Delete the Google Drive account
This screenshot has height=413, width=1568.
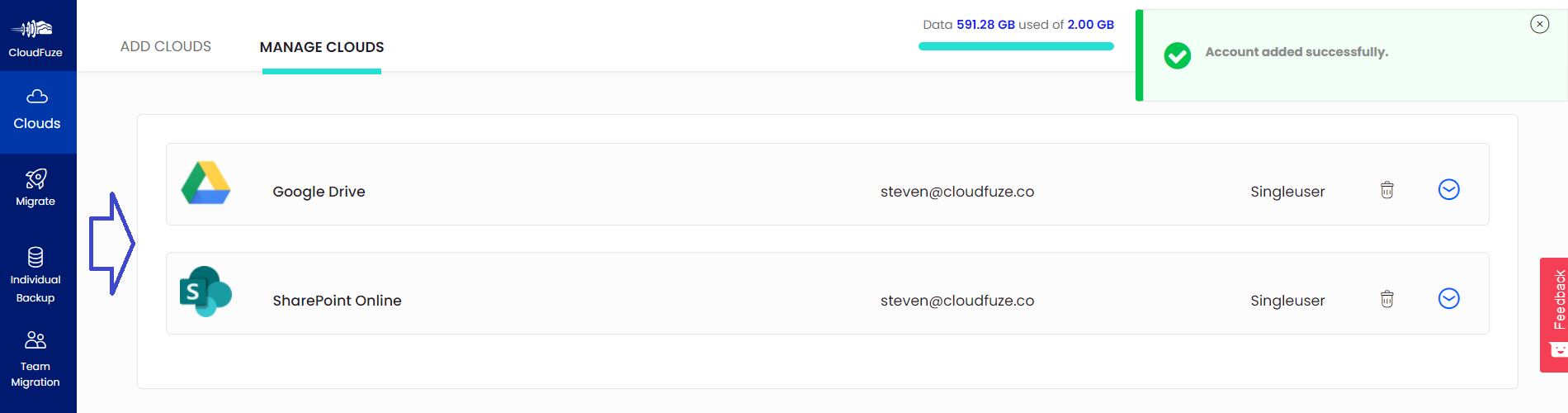click(x=1387, y=190)
